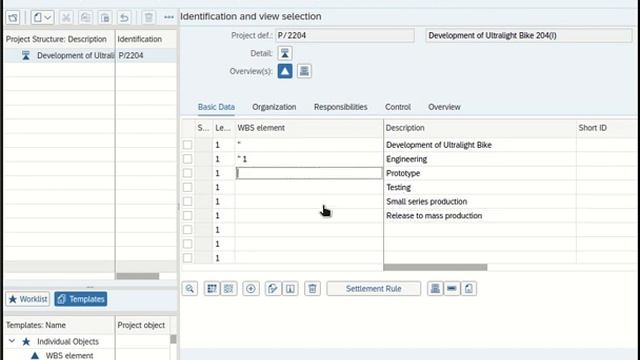Tick checkbox for the Engineering row
The image size is (640, 360).
point(187,159)
